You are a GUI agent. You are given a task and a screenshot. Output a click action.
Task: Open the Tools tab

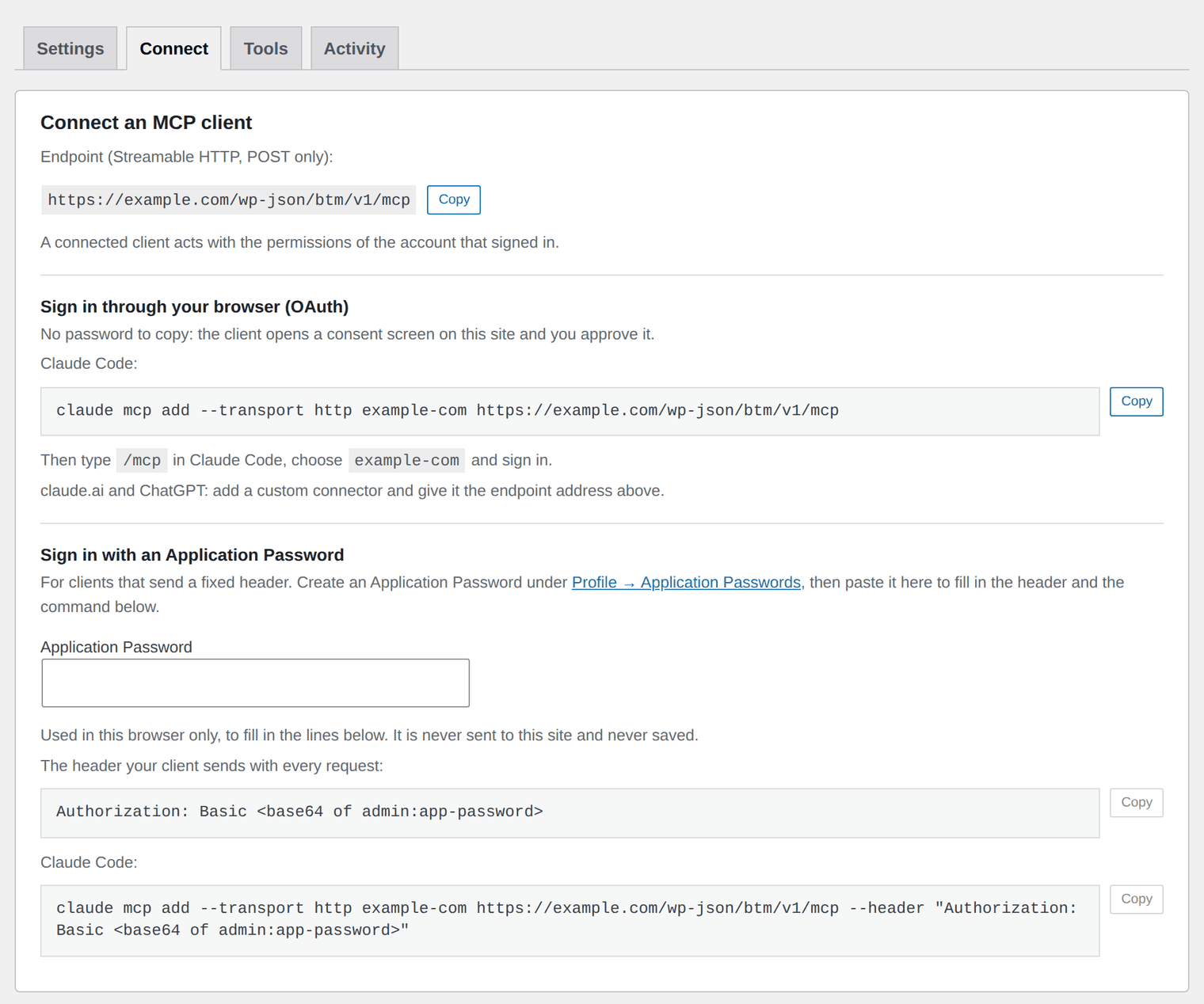[265, 48]
